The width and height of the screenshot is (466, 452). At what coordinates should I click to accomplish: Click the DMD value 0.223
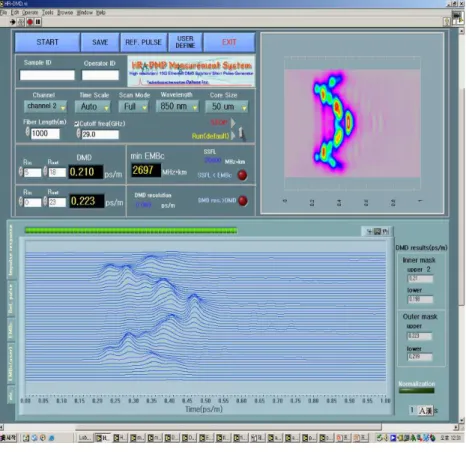pos(87,201)
